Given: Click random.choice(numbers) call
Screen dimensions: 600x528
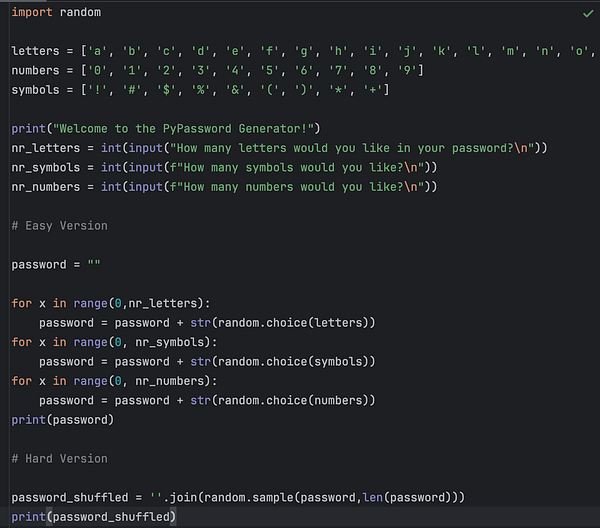Looking at the screenshot, I should 293,401.
